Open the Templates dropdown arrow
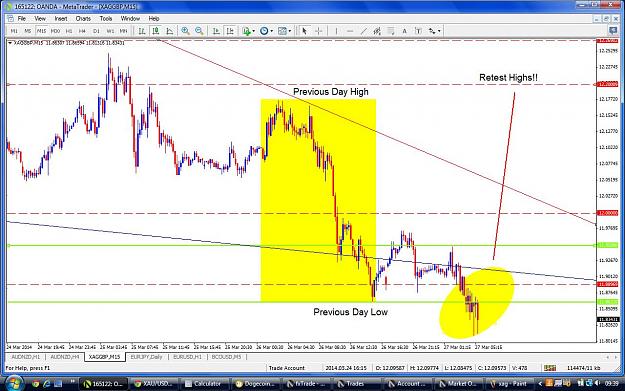The width and height of the screenshot is (625, 391). (289, 31)
